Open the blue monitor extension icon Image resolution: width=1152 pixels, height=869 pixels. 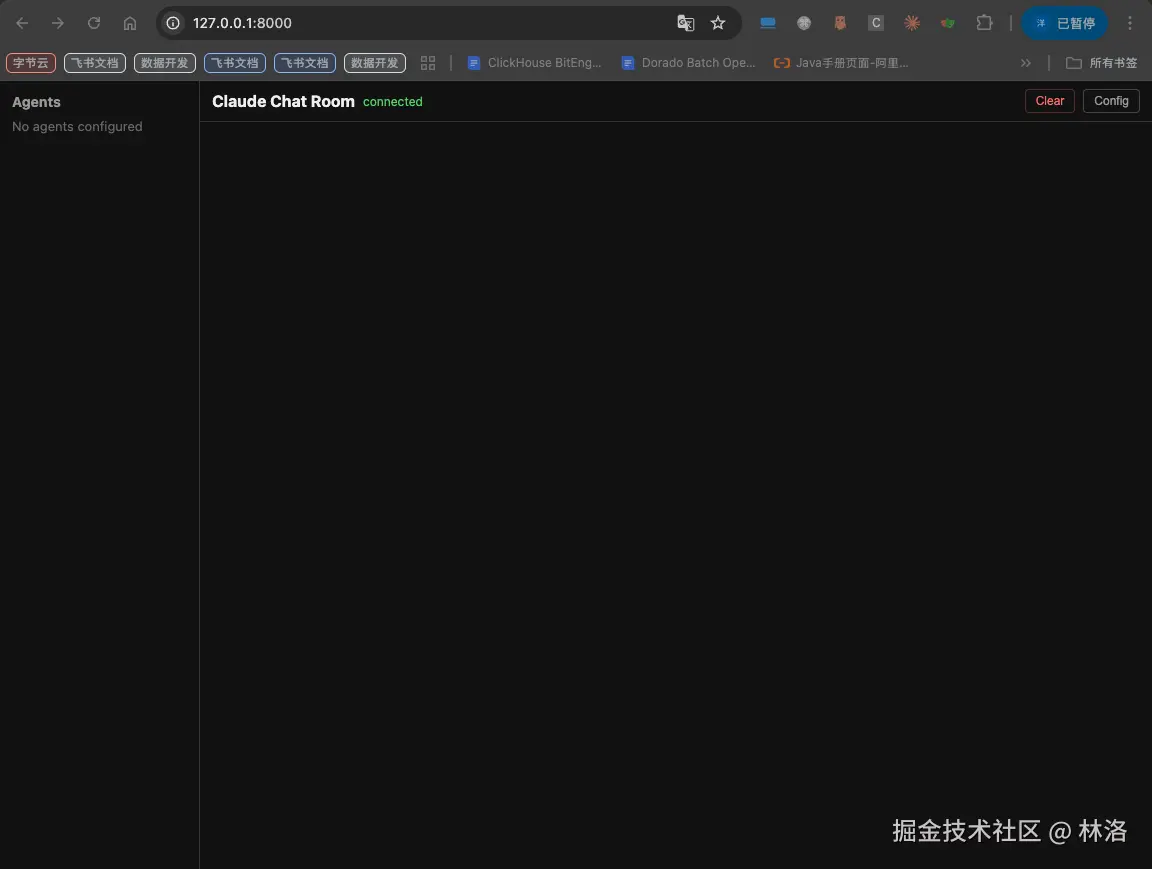(767, 22)
